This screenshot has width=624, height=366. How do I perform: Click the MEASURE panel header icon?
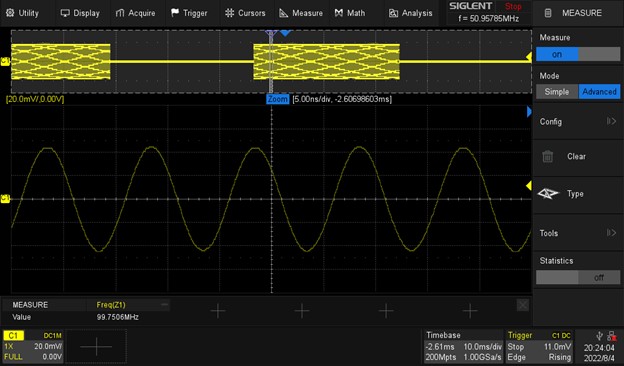click(x=548, y=13)
